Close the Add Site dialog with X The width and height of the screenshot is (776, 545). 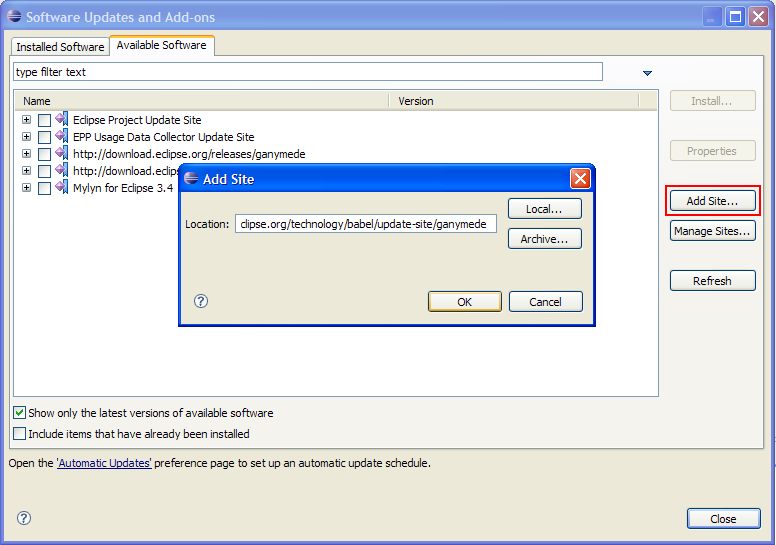580,179
